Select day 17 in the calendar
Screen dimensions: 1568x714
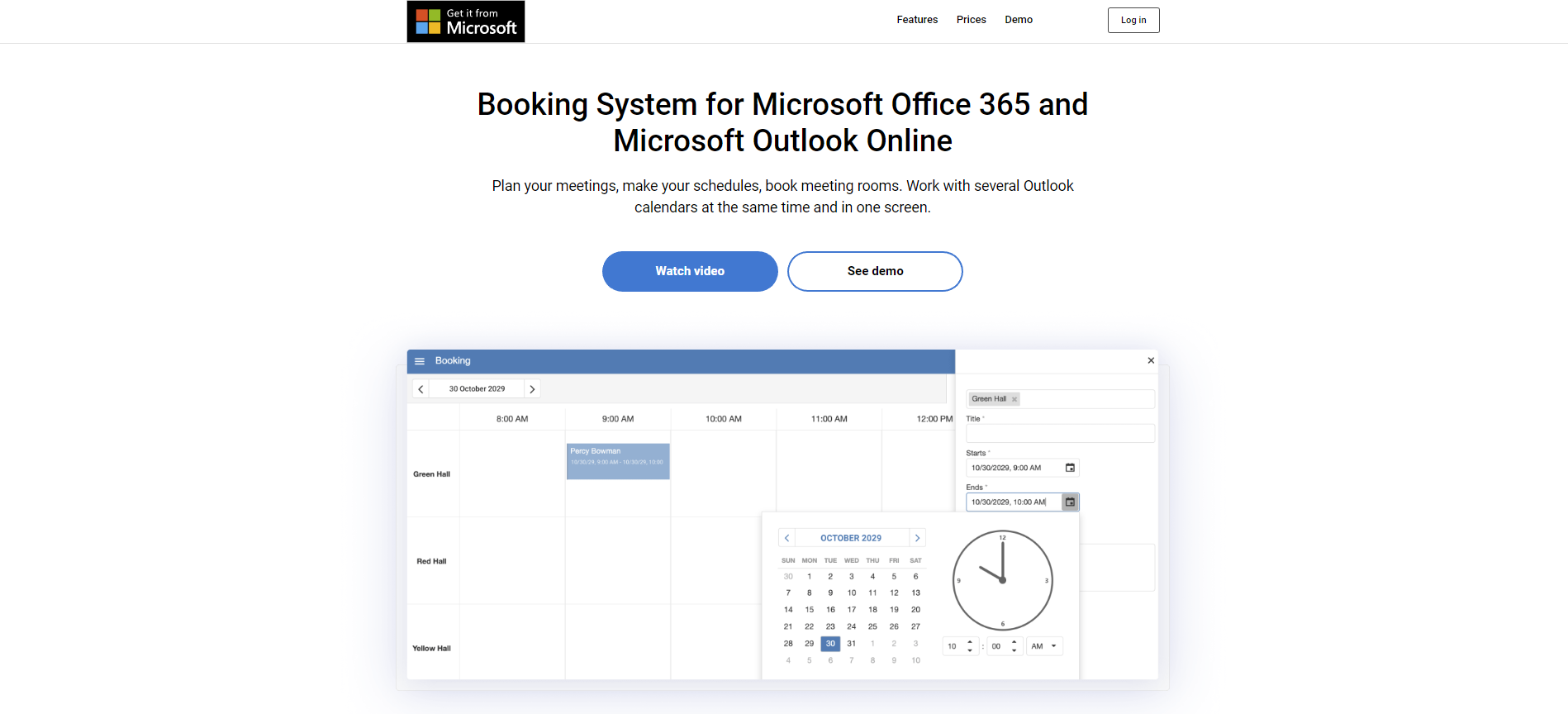click(x=852, y=610)
